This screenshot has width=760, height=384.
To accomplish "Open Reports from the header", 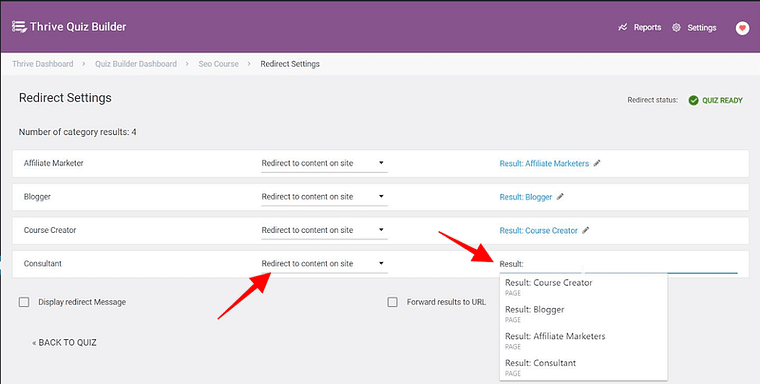I will pyautogui.click(x=647, y=28).
